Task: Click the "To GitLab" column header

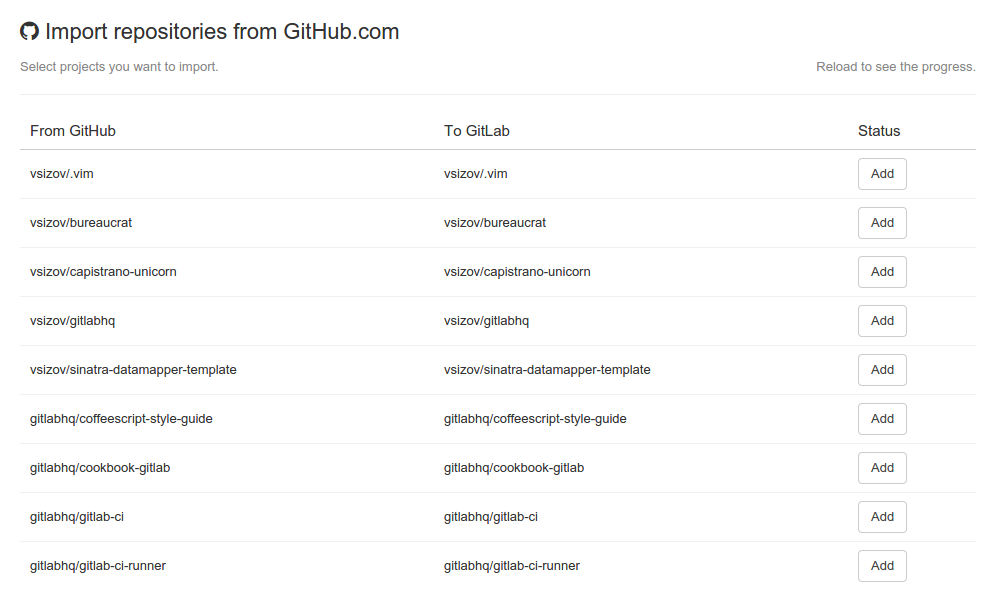Action: click(477, 131)
